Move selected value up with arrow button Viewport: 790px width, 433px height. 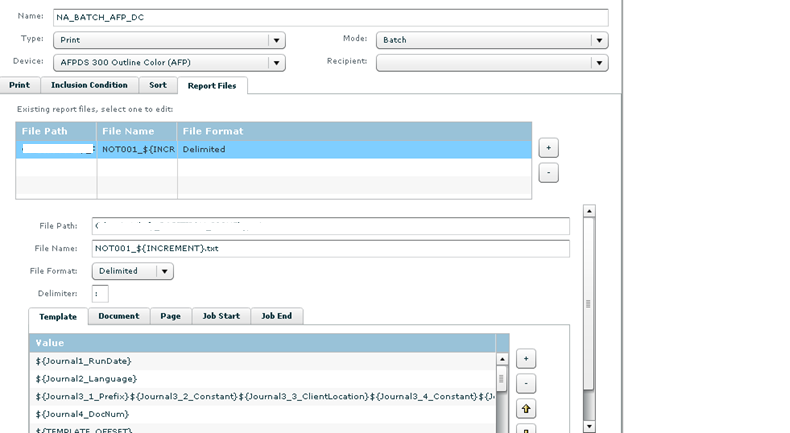point(526,408)
